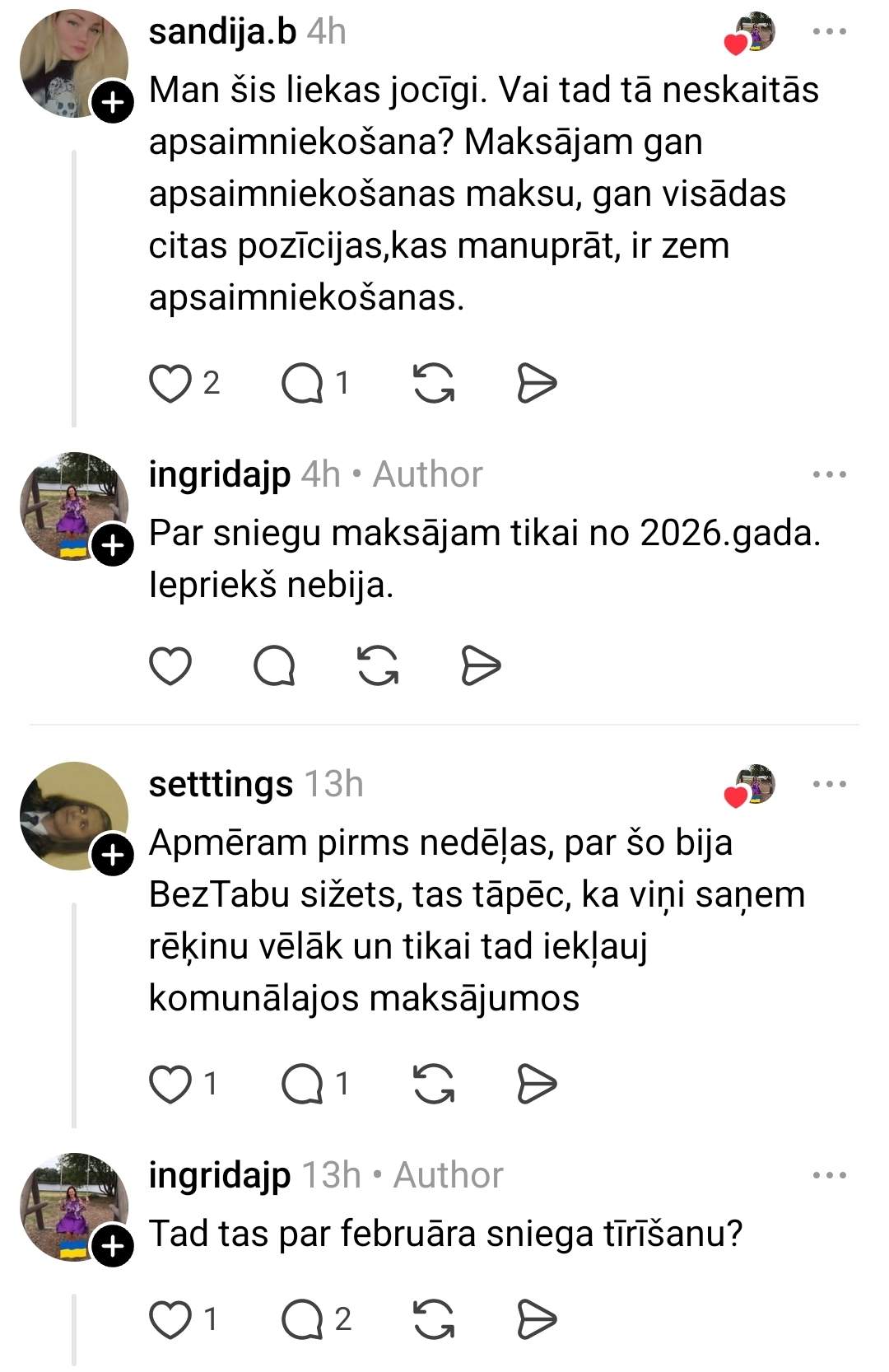Follow sandija.b using avatar plus badge
The width and height of the screenshot is (889, 1372).
[x=113, y=103]
